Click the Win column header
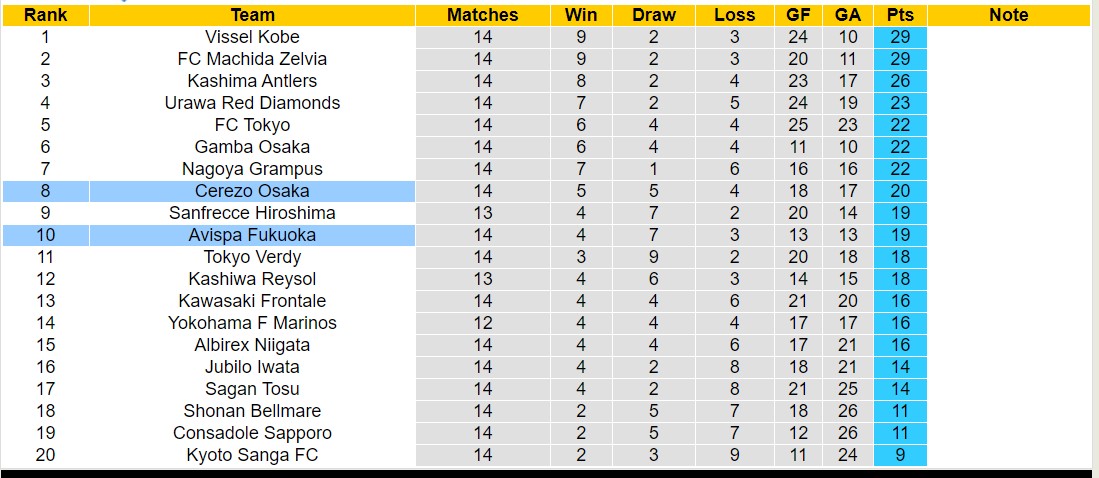This screenshot has height=478, width=1099. click(581, 15)
